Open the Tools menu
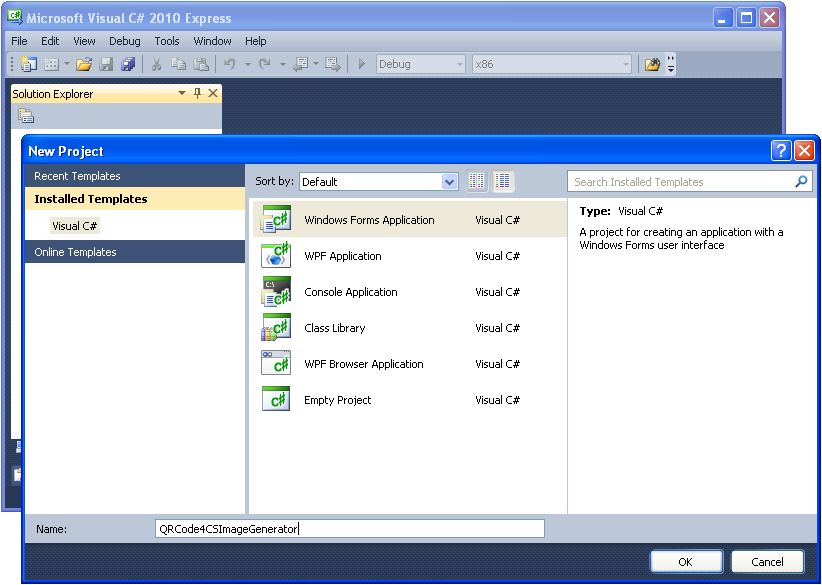 [167, 41]
